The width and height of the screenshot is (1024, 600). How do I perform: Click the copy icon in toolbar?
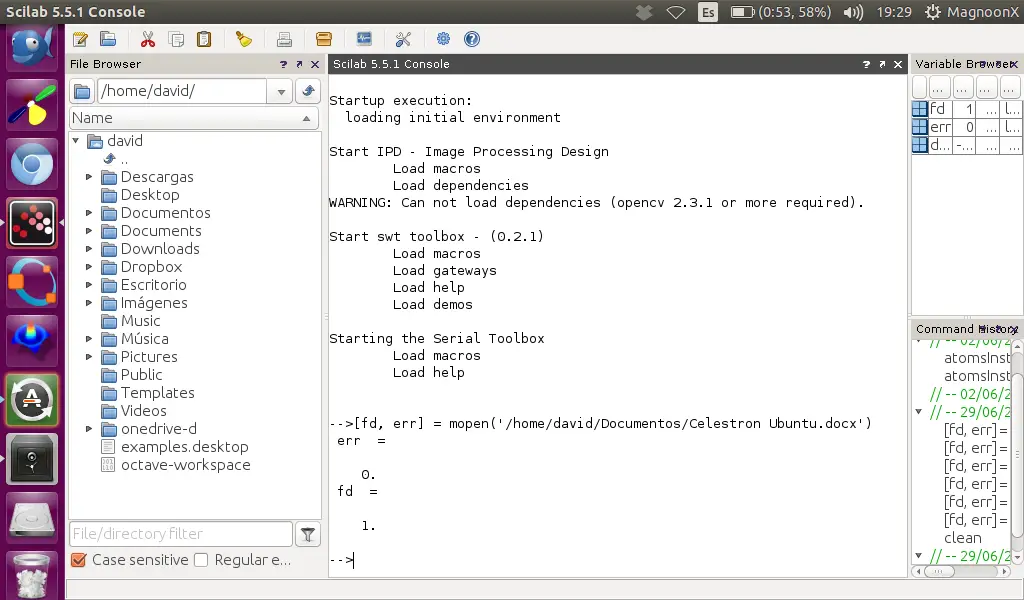(176, 39)
